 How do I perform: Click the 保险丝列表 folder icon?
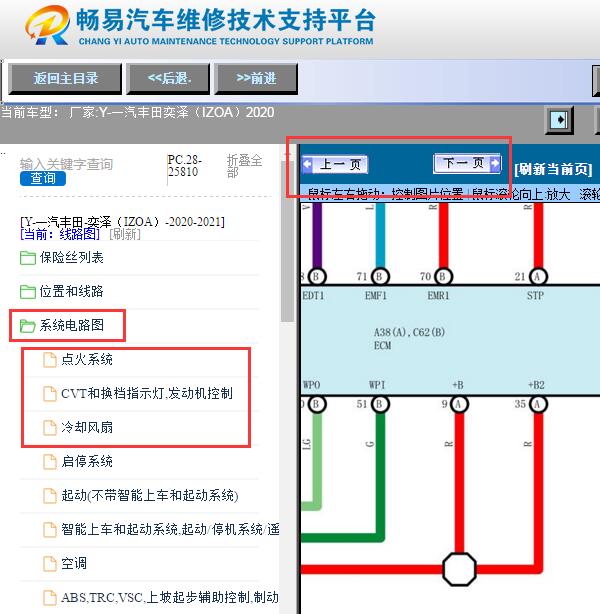(27, 258)
